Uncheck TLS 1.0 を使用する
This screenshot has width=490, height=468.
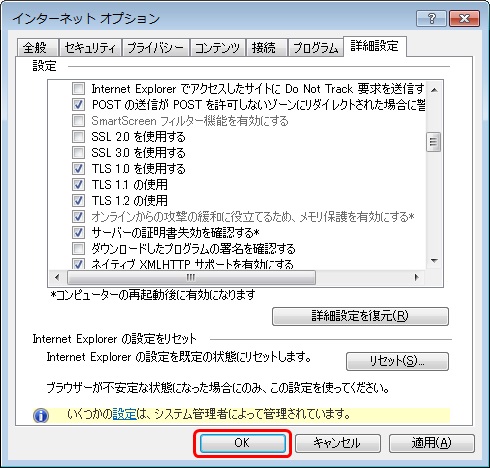point(78,168)
